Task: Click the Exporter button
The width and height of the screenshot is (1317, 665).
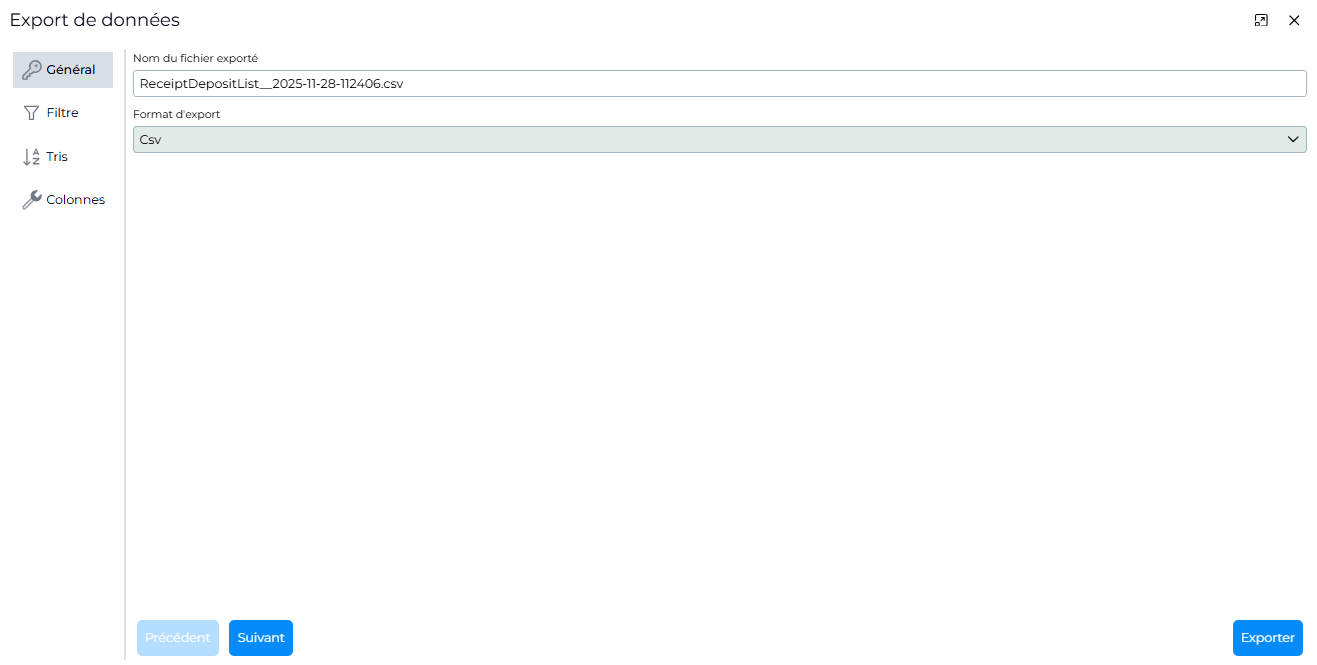Action: (x=1268, y=638)
